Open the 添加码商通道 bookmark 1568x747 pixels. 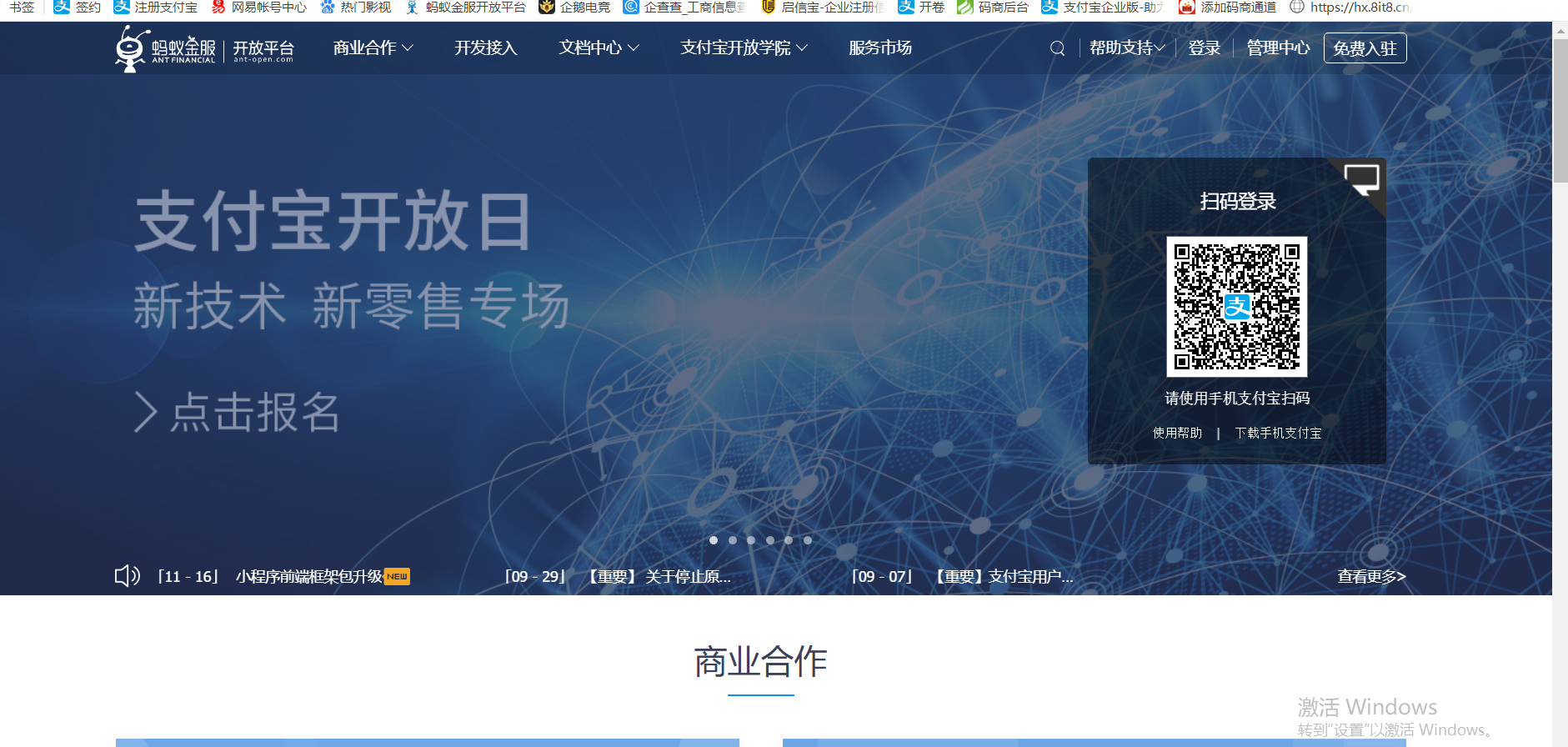click(1228, 8)
